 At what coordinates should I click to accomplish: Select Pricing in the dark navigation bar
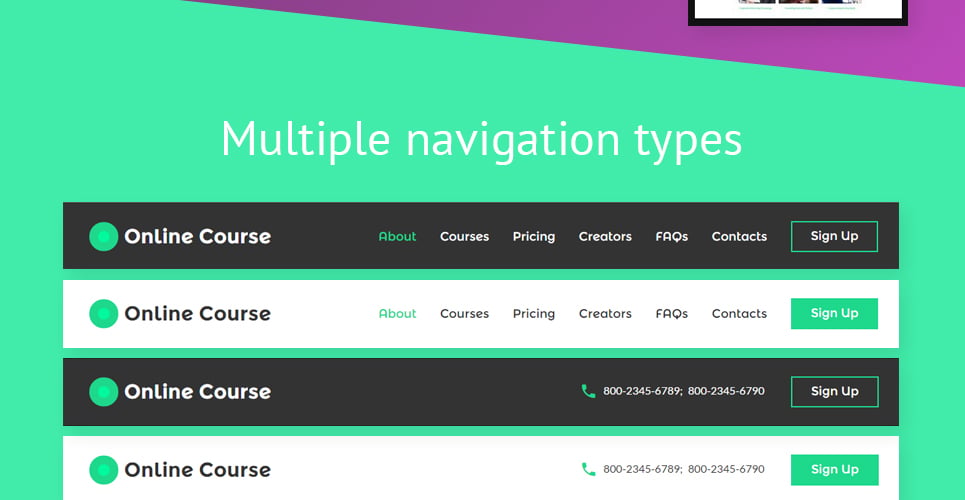(x=534, y=237)
